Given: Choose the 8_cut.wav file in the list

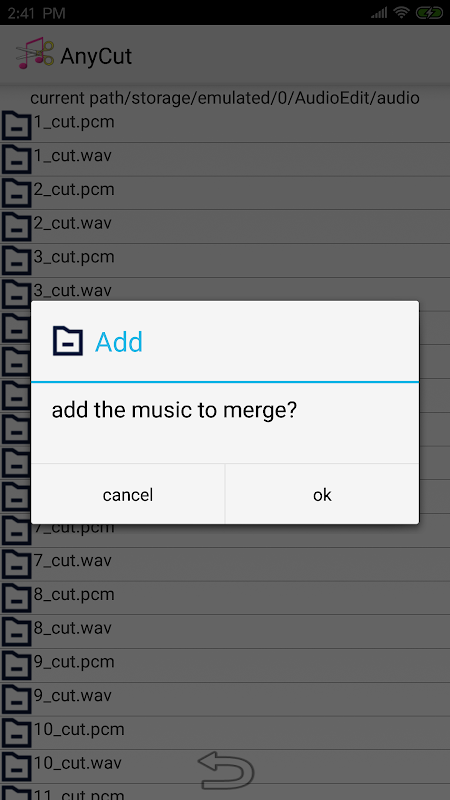Looking at the screenshot, I should coord(225,631).
